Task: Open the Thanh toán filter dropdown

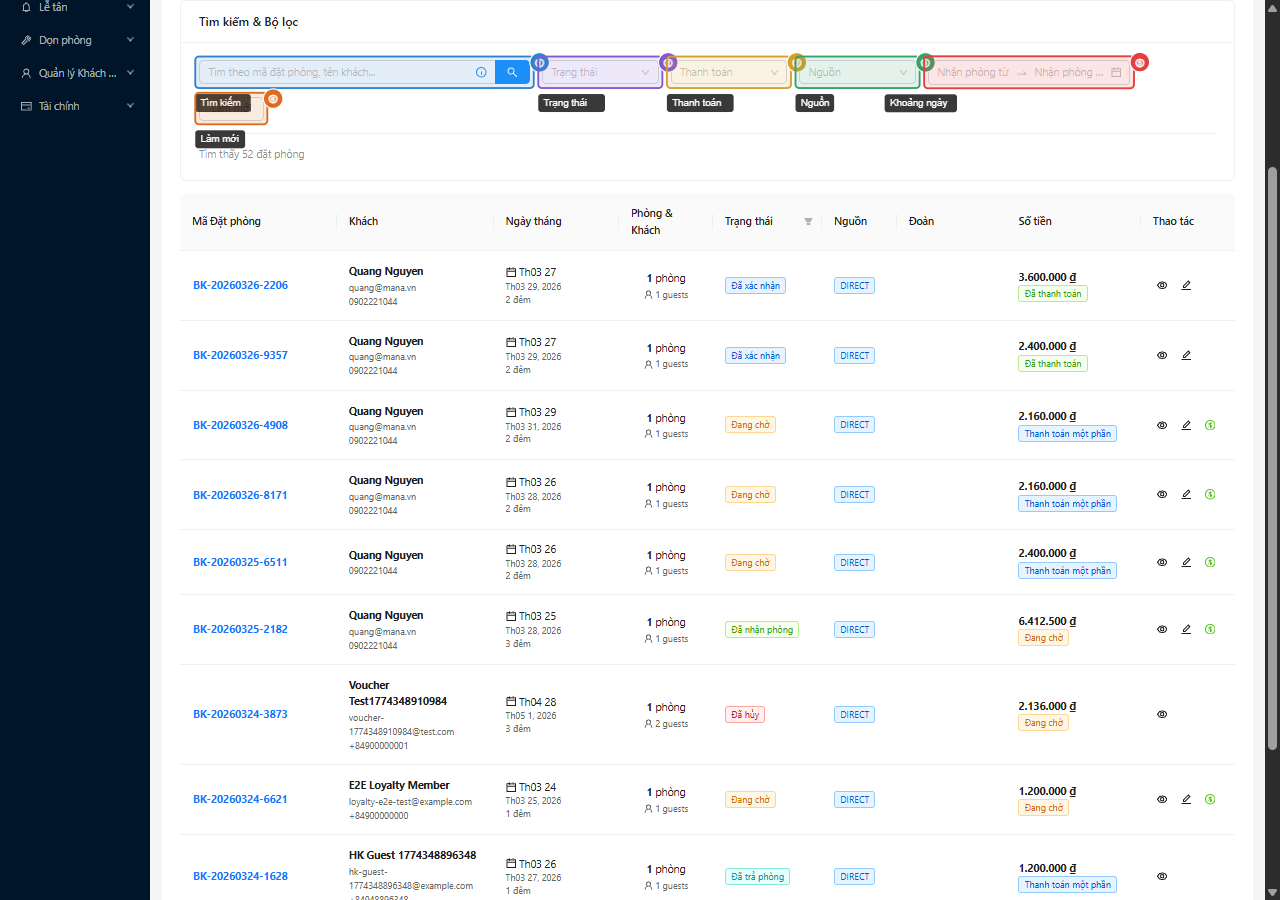Action: coord(729,72)
